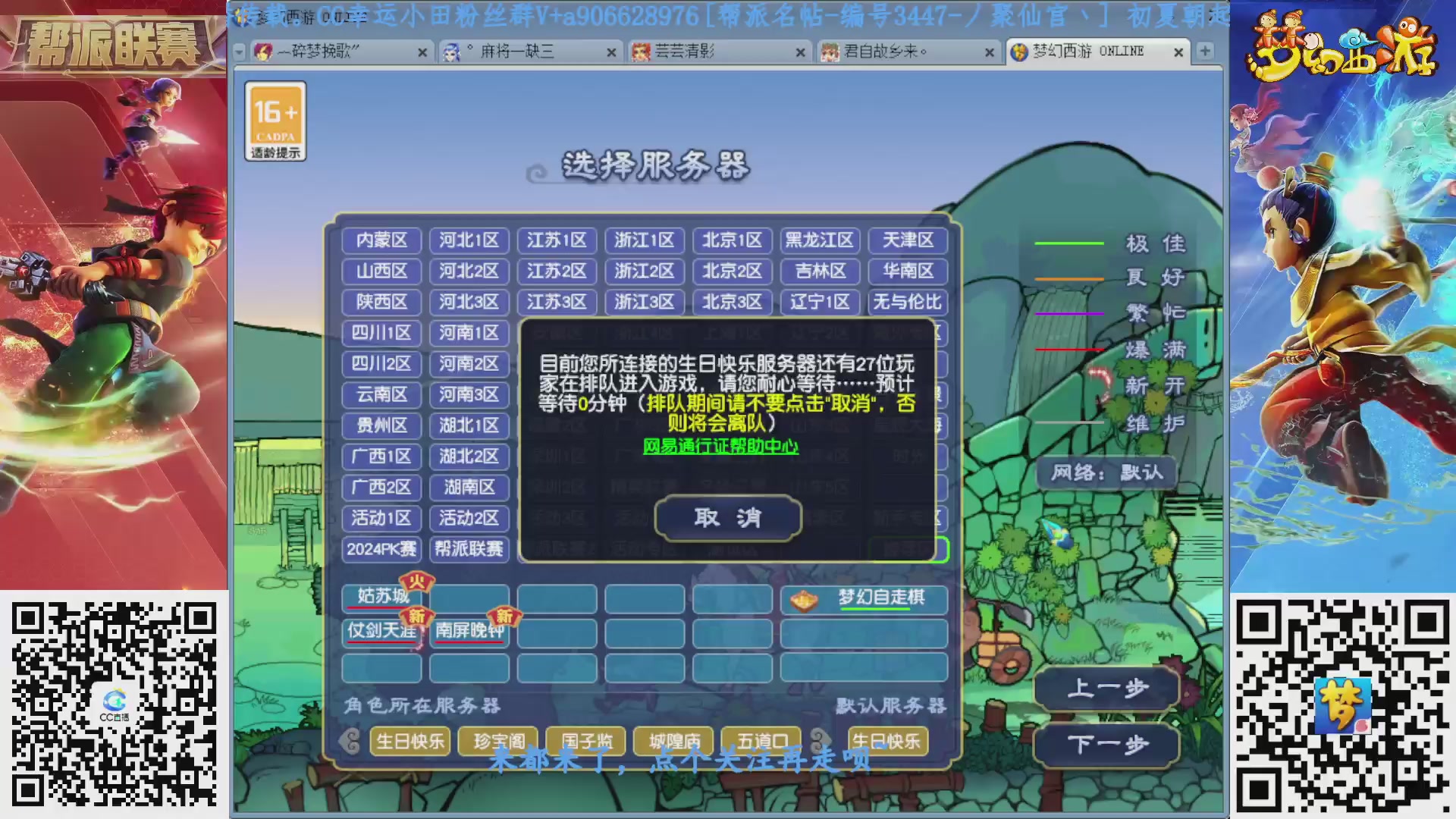The height and width of the screenshot is (819, 1456).
Task: Choose the 姑苏城 server
Action: [x=381, y=598]
